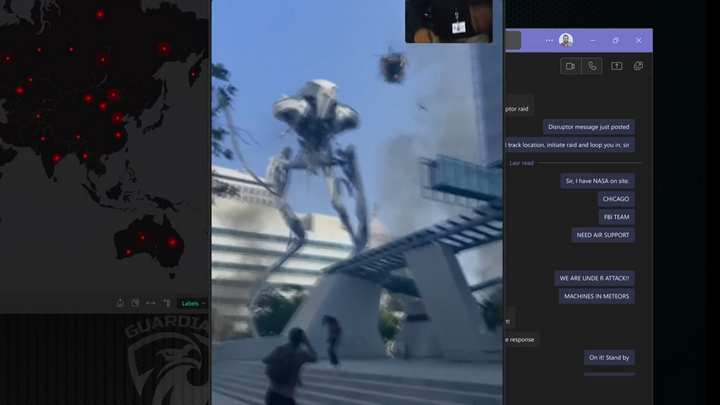Click the share screen icon in chat
Image resolution: width=720 pixels, height=405 pixels.
click(x=616, y=66)
